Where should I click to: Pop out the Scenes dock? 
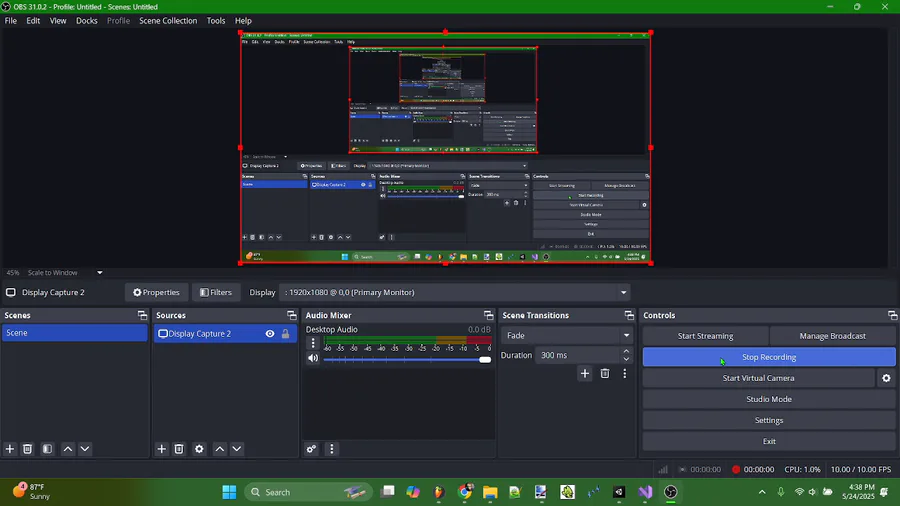point(142,315)
